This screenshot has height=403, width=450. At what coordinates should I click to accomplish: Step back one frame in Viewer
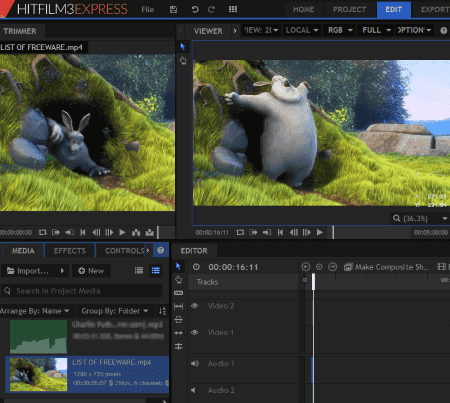coord(294,232)
